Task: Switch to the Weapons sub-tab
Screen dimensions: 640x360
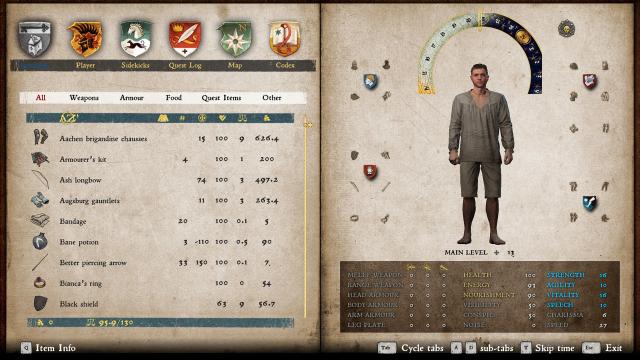Action: click(84, 98)
